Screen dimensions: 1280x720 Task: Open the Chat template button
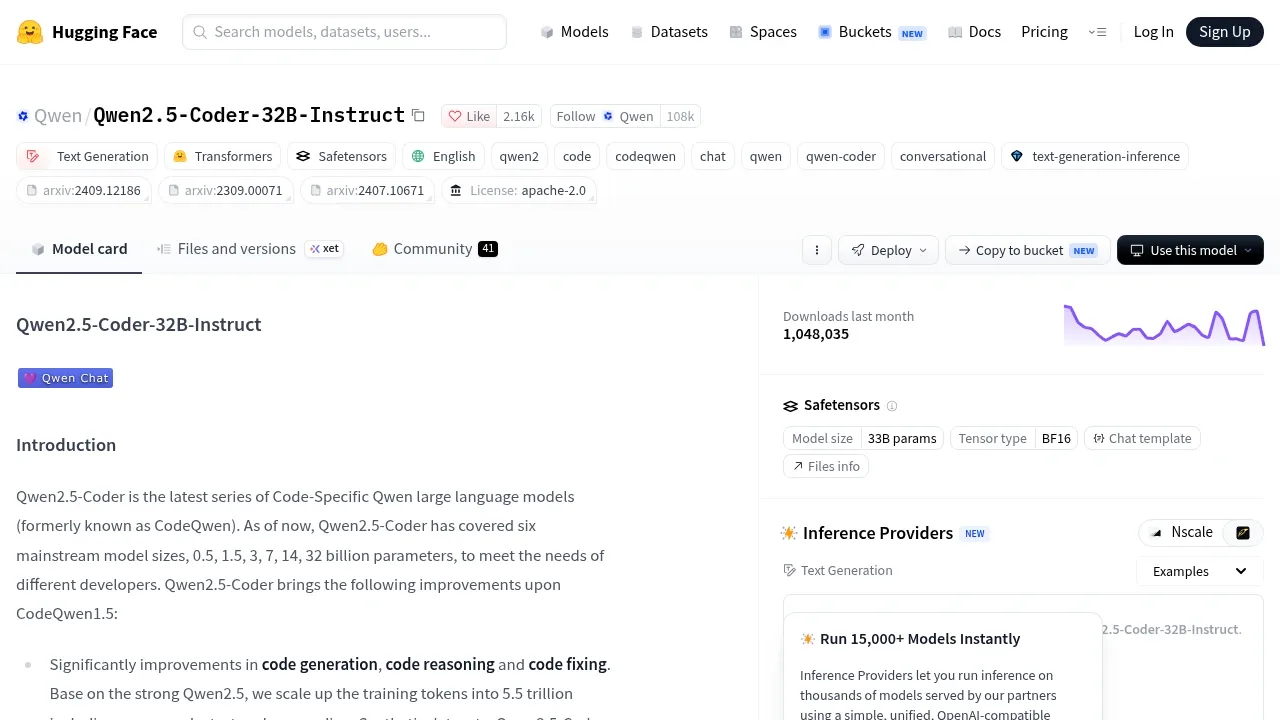[1142, 438]
